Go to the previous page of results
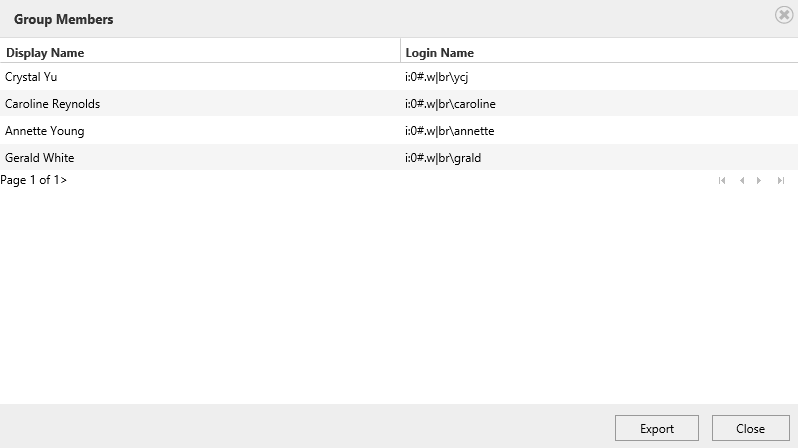Viewport: 798px width, 448px height. click(x=741, y=181)
